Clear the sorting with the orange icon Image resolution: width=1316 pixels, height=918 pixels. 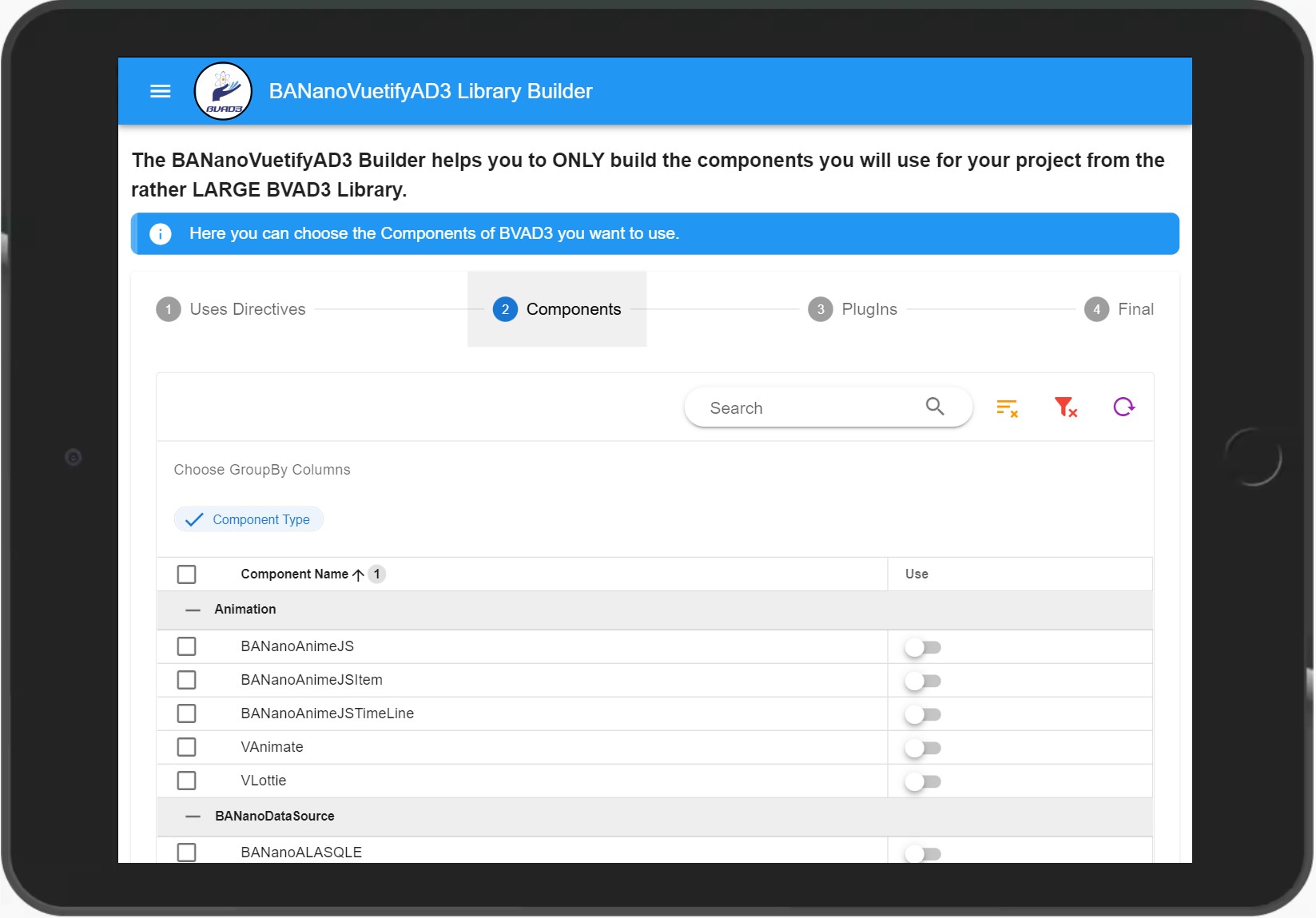tap(1007, 407)
